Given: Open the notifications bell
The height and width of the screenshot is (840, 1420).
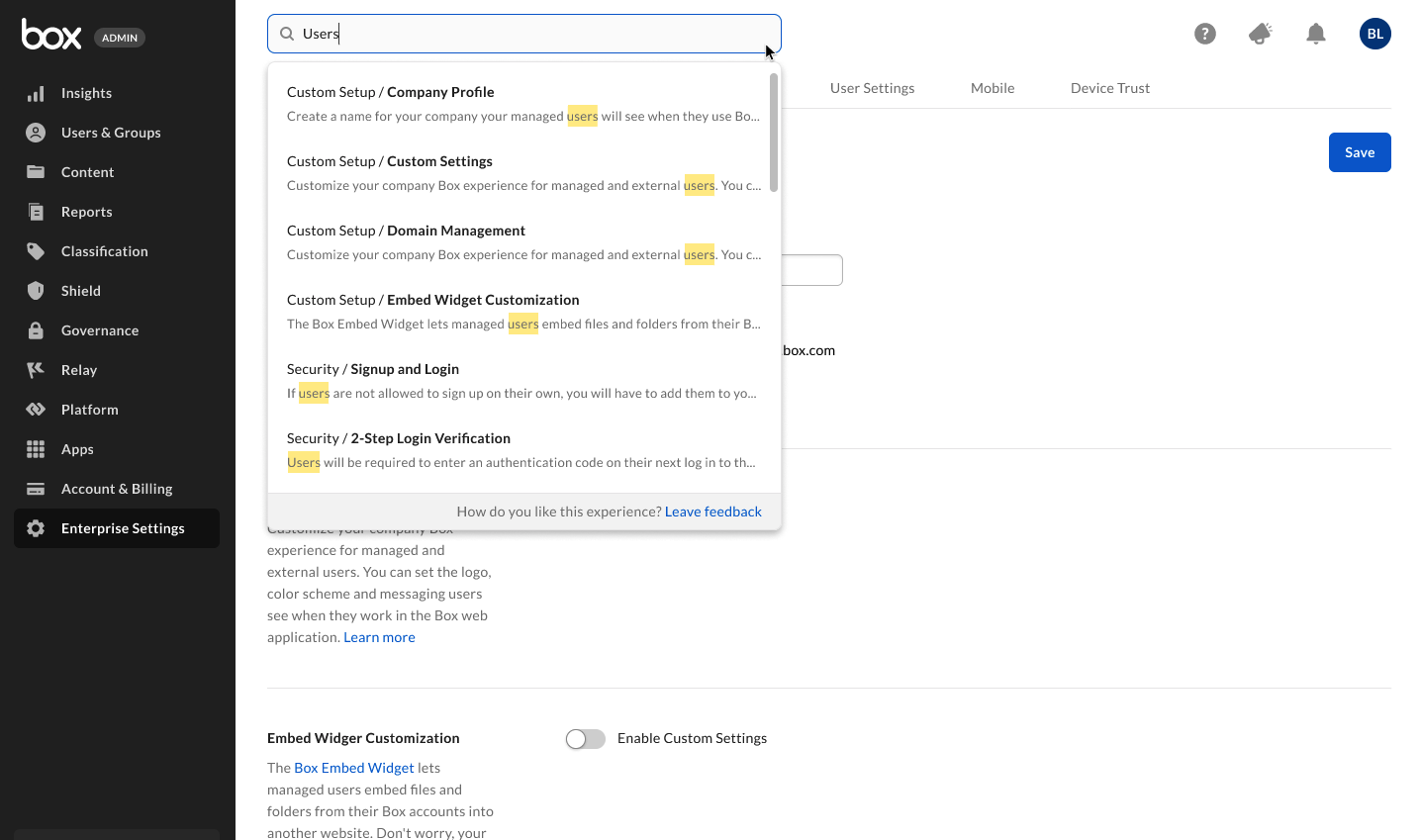Looking at the screenshot, I should (x=1315, y=33).
